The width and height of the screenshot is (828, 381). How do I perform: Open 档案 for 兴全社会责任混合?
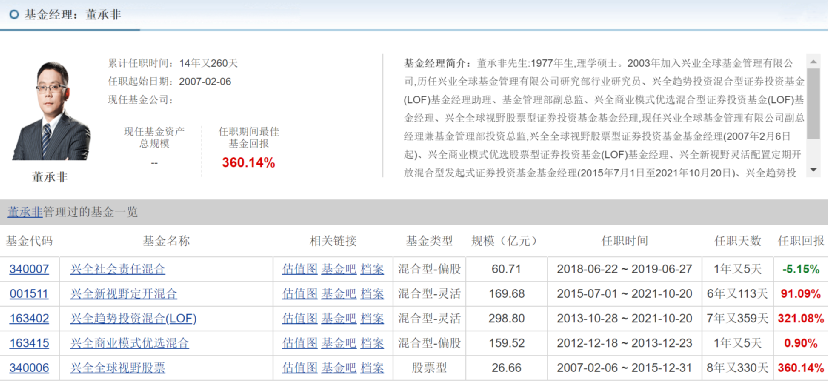[372, 269]
